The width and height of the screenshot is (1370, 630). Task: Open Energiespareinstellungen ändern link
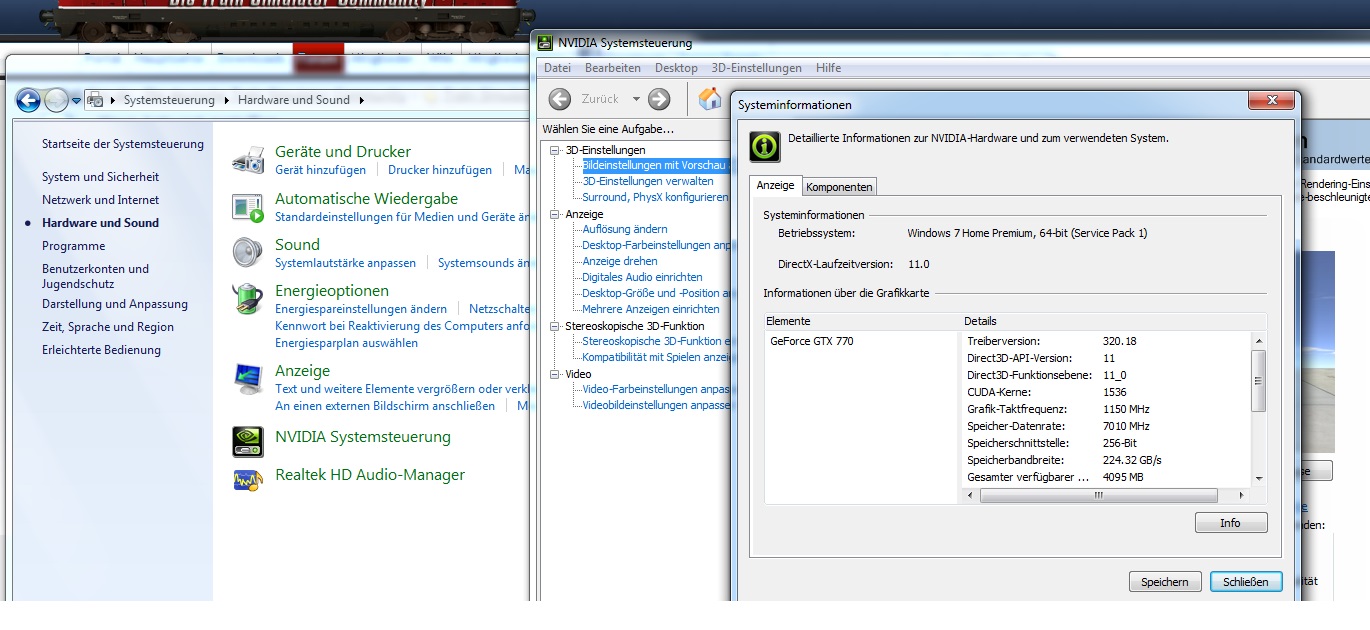361,309
